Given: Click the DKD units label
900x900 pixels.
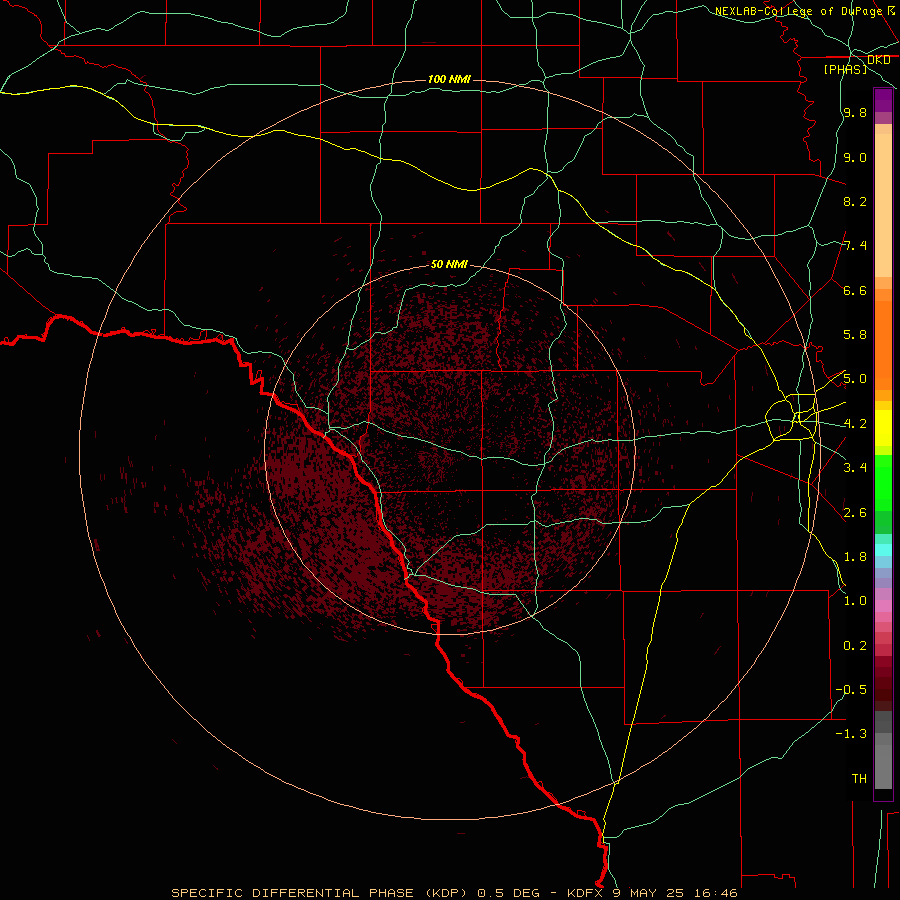Looking at the screenshot, I should pyautogui.click(x=878, y=60).
